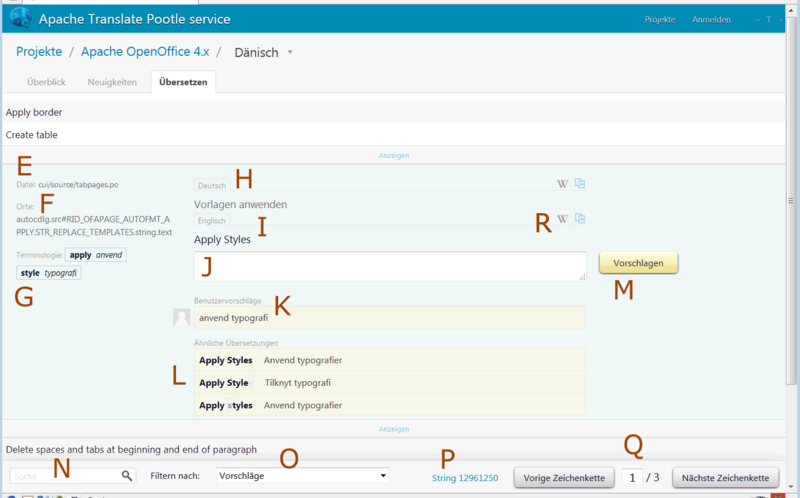Copy the Deutsch source text into translation
Image resolution: width=800 pixels, height=498 pixels.
(579, 184)
